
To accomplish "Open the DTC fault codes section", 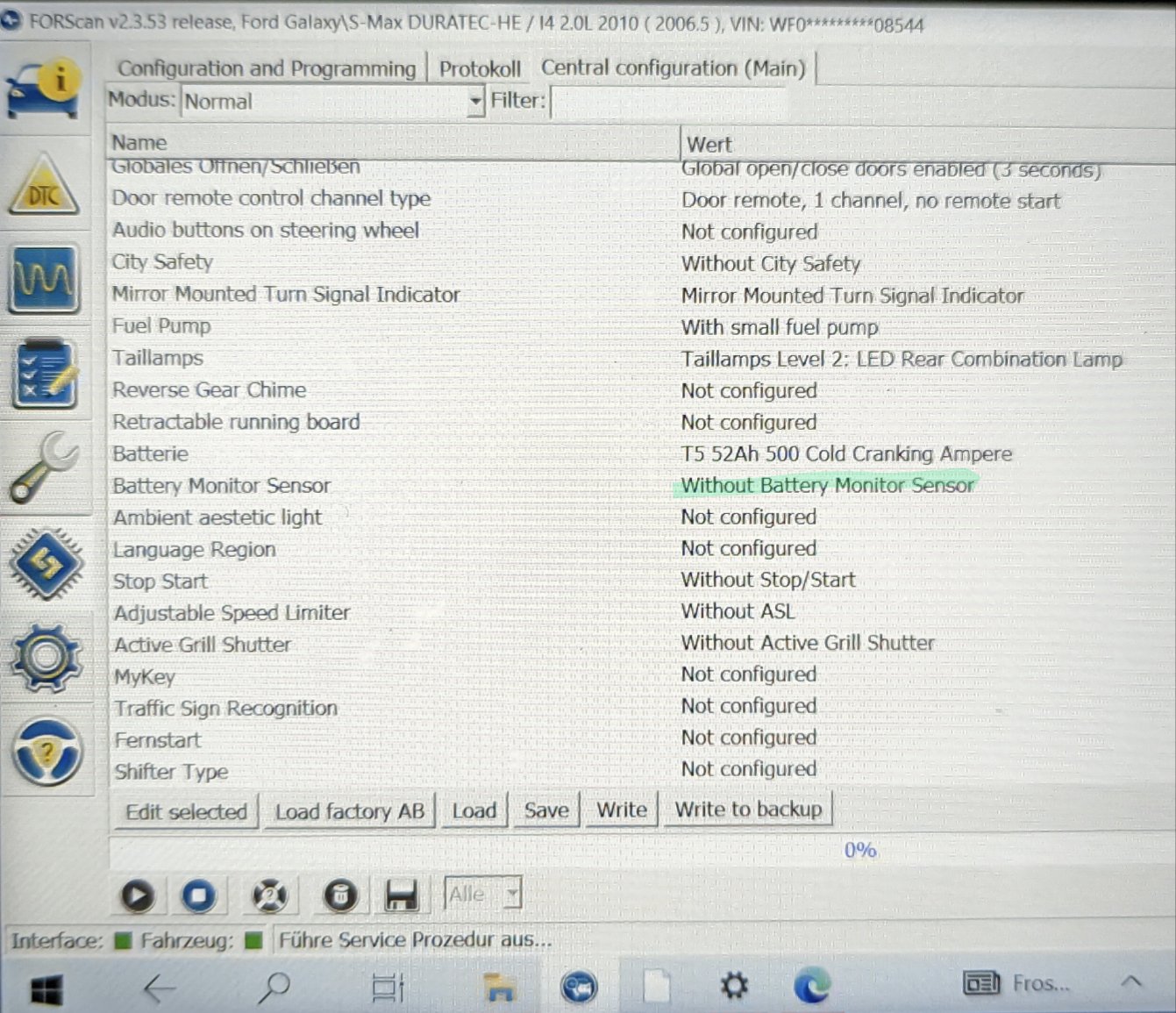I will 44,186.
